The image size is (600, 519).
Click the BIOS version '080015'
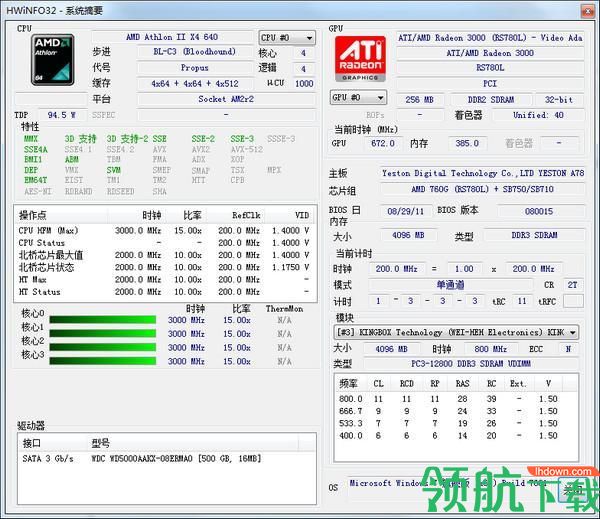click(x=539, y=211)
